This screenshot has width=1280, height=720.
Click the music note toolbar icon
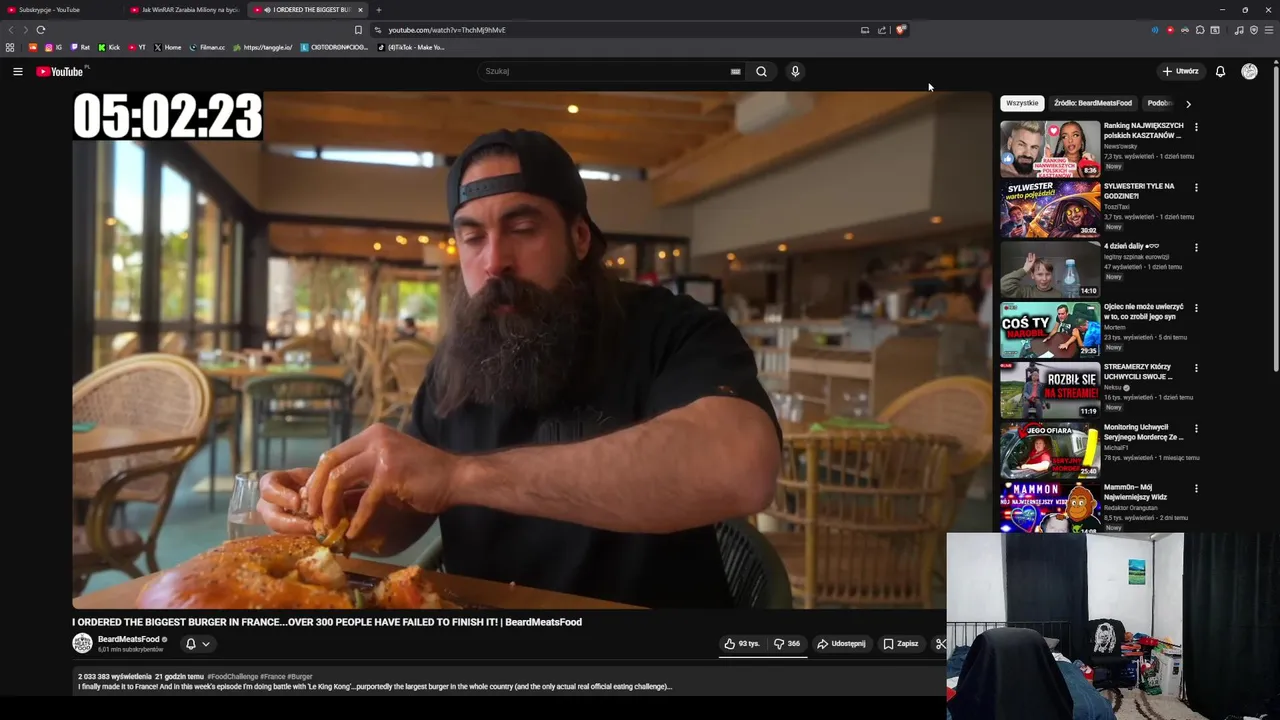pyautogui.click(x=1239, y=30)
